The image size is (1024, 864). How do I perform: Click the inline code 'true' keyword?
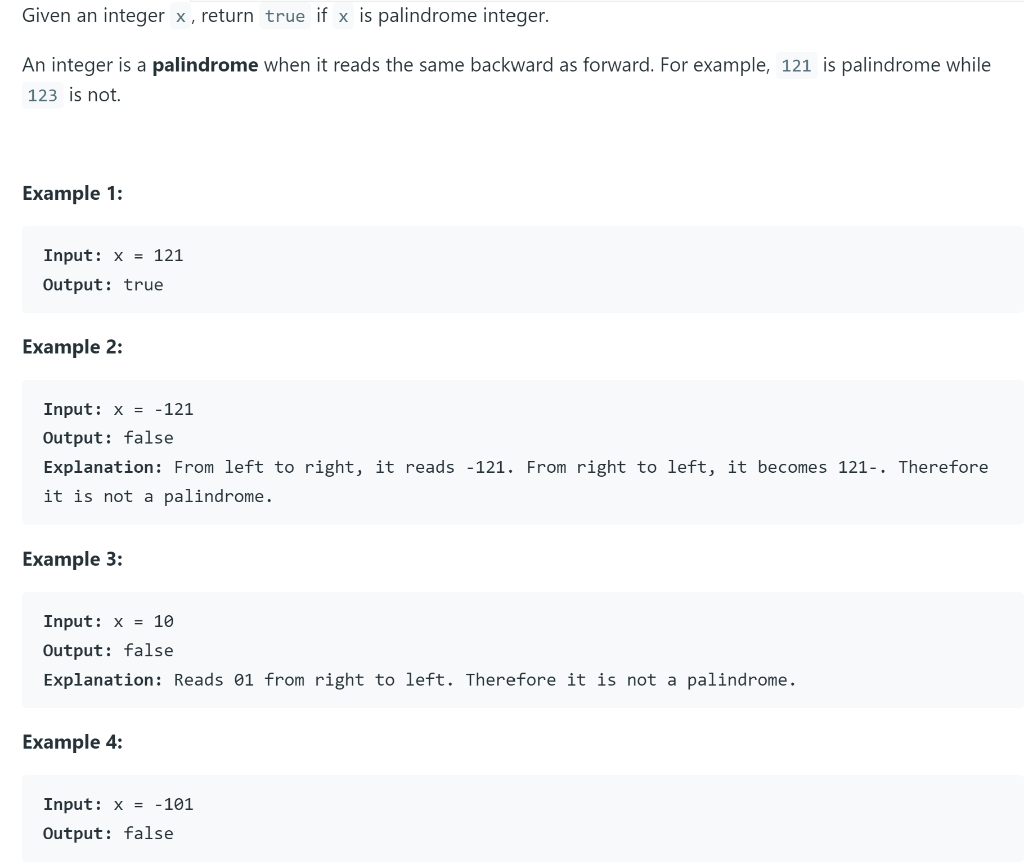click(285, 16)
